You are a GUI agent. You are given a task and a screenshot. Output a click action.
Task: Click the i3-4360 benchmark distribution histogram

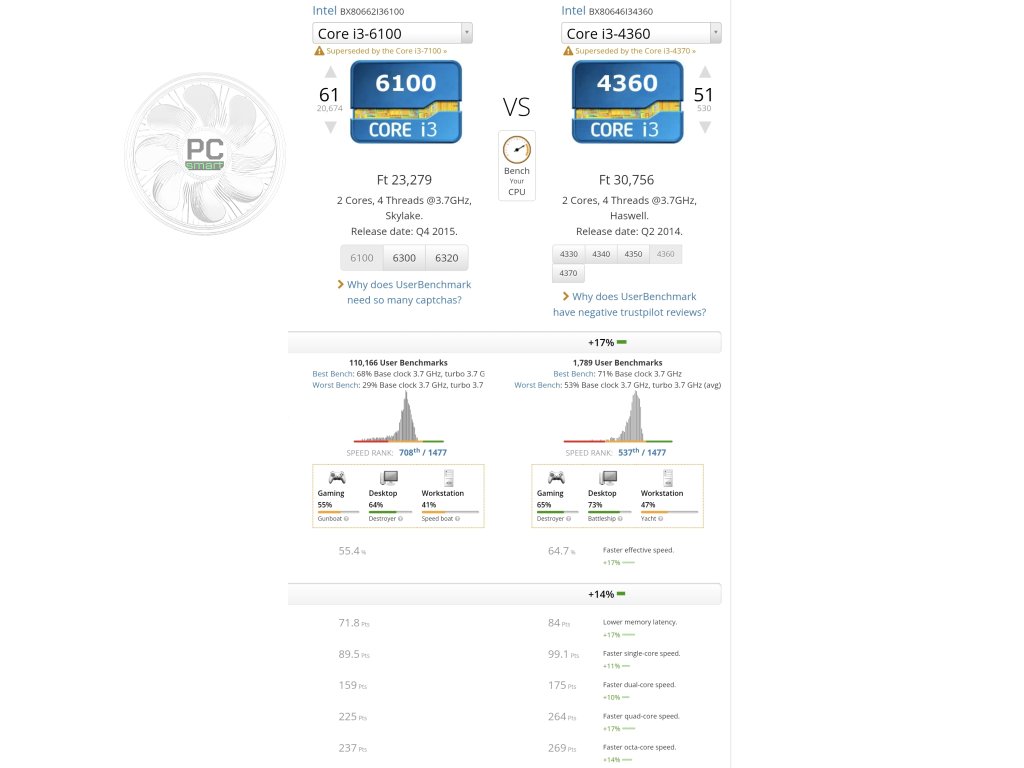pos(618,417)
